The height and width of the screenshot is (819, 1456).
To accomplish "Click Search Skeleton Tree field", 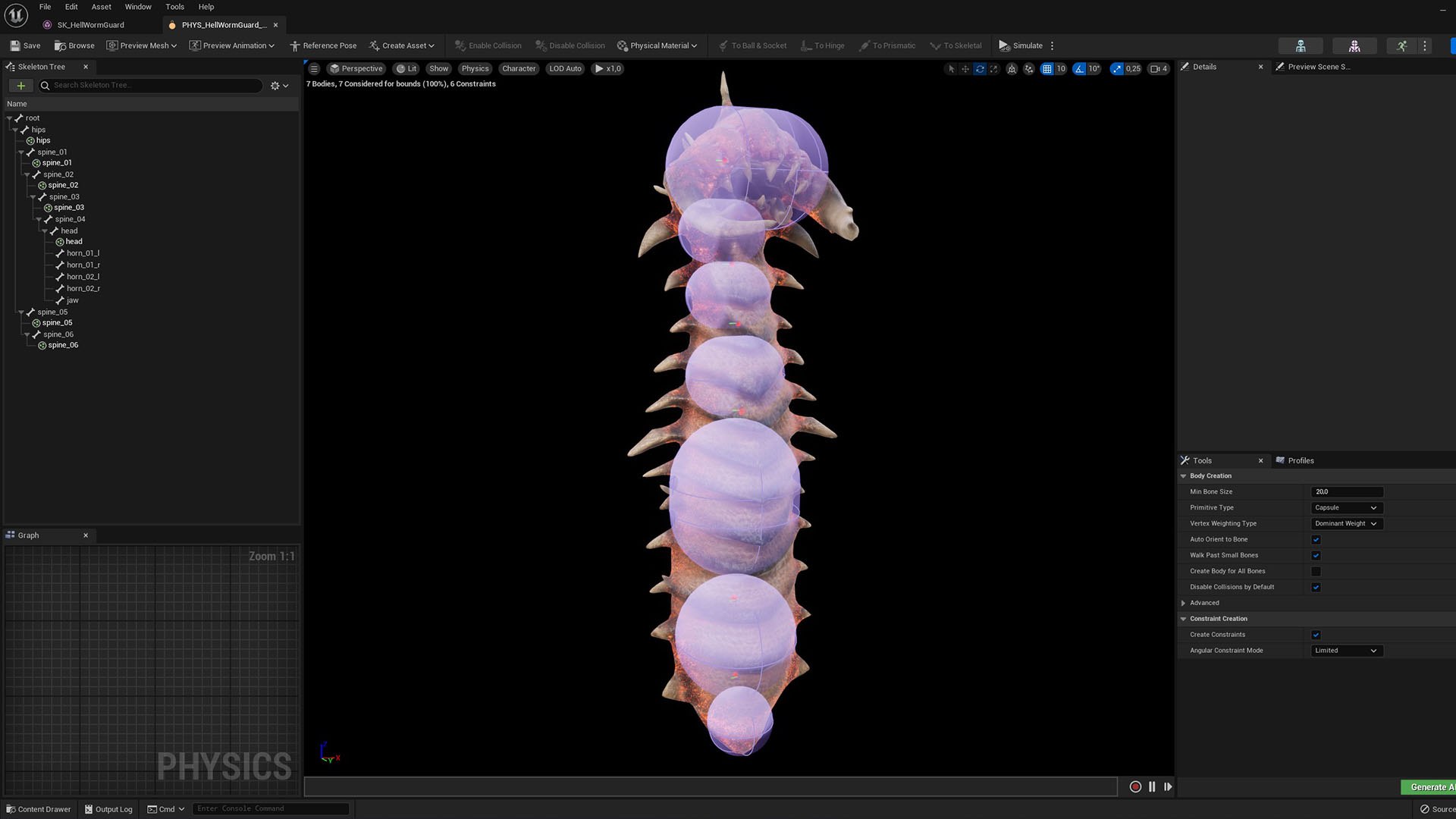I will tap(151, 86).
